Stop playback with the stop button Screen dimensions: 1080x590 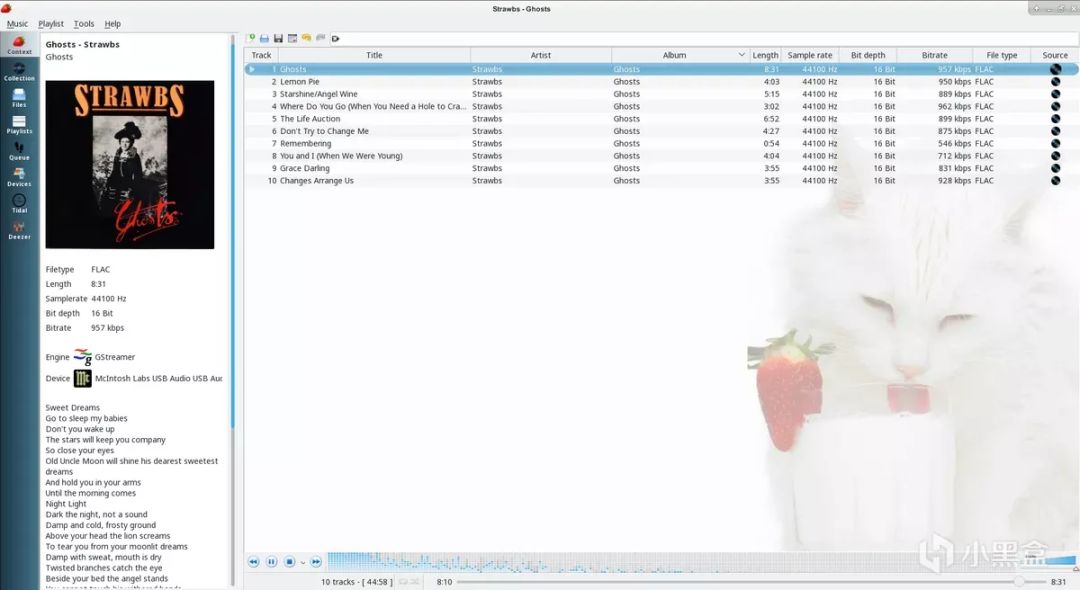(290, 562)
